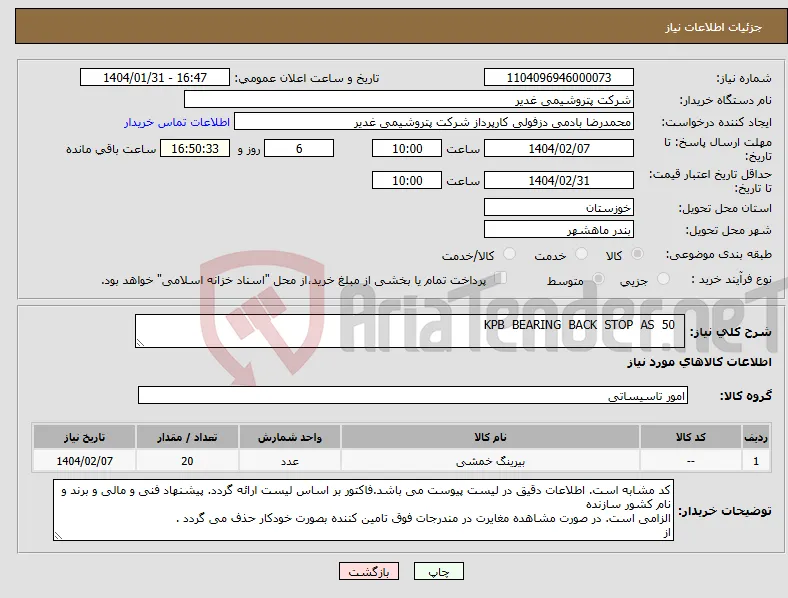
Task: Grab the resize handle of the description box
Action: pos(140,343)
